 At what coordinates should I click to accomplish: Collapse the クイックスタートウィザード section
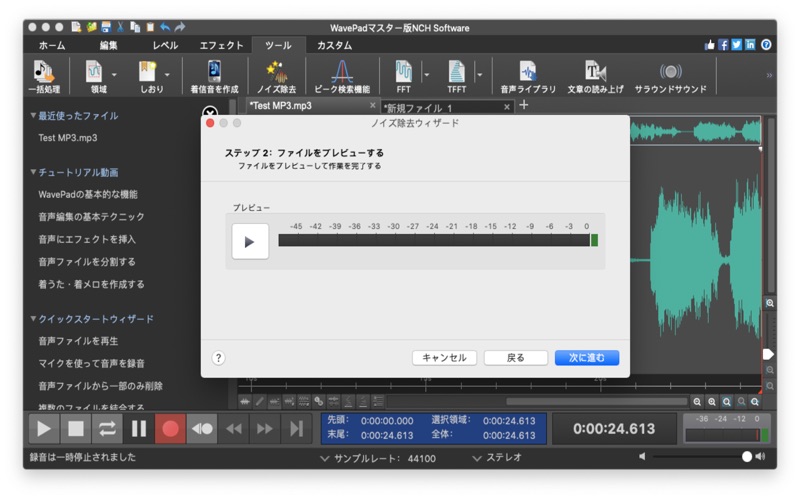(x=34, y=319)
